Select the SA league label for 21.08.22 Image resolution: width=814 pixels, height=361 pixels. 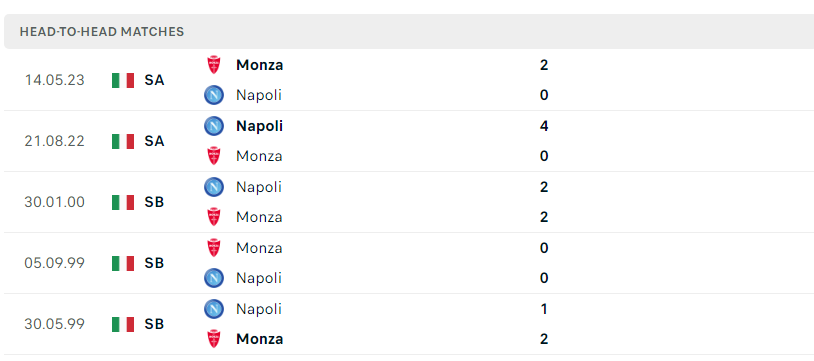point(154,141)
